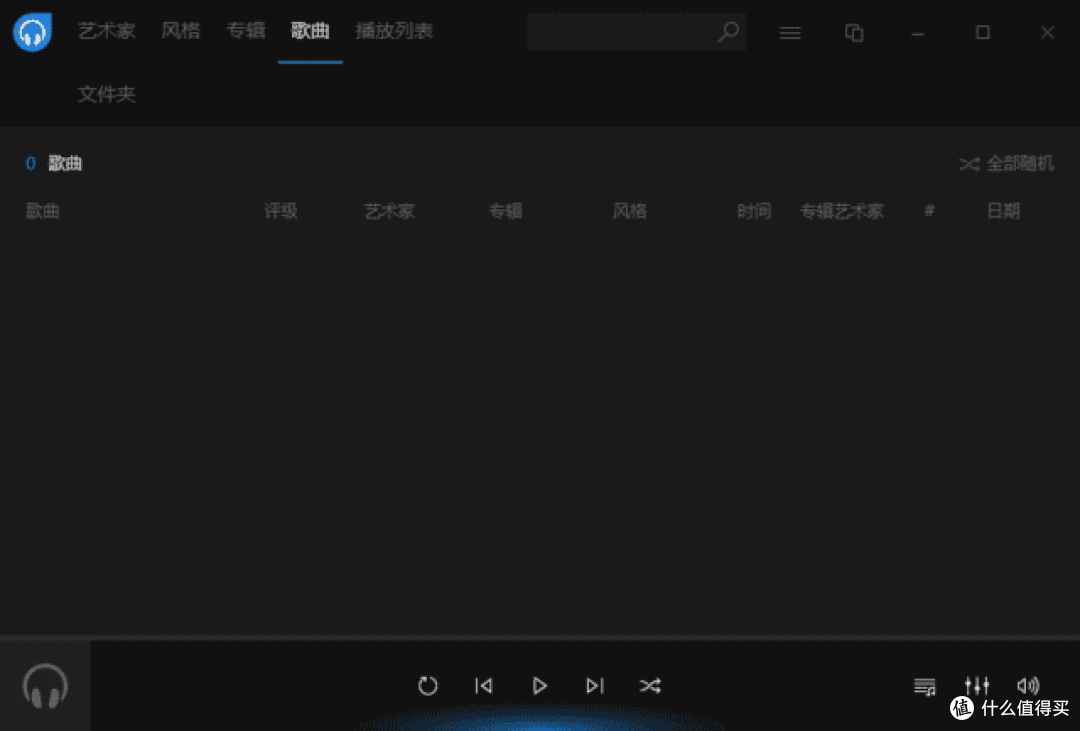The width and height of the screenshot is (1080, 731).
Task: Switch to mini player mode icon
Action: click(x=854, y=32)
